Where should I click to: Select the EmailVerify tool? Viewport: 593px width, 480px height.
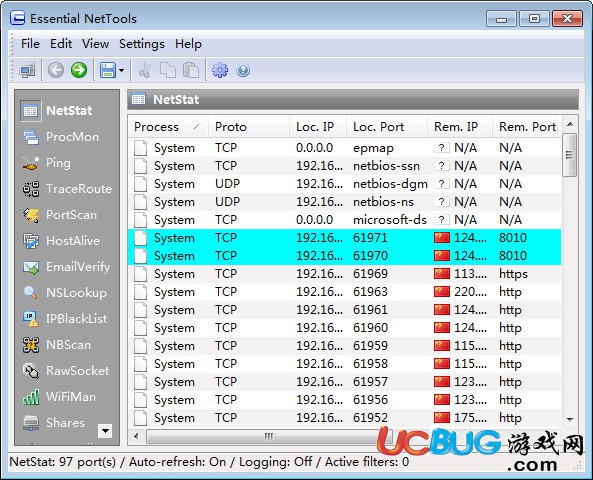[x=66, y=267]
